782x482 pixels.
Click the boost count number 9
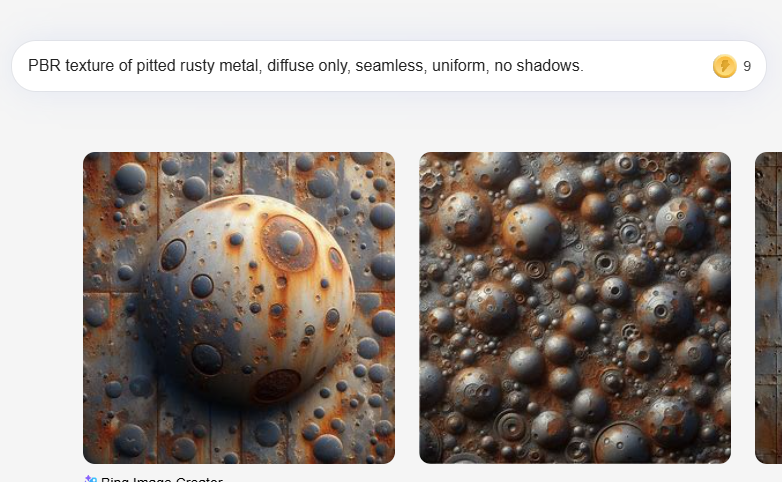[x=747, y=66]
